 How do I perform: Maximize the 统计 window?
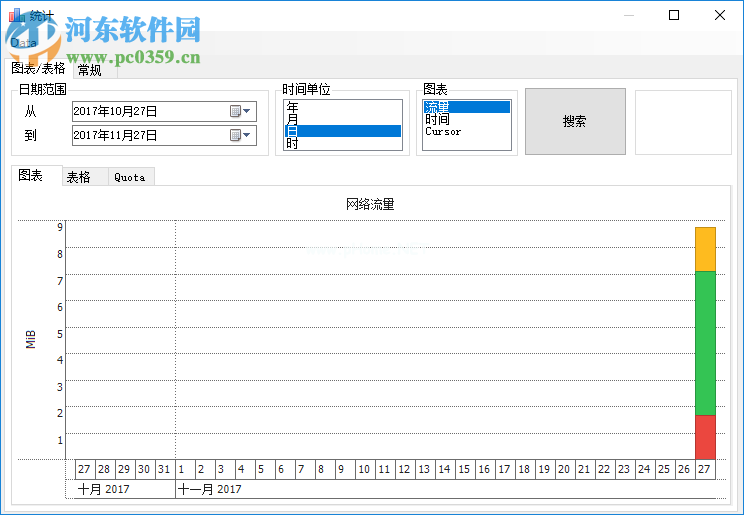674,15
